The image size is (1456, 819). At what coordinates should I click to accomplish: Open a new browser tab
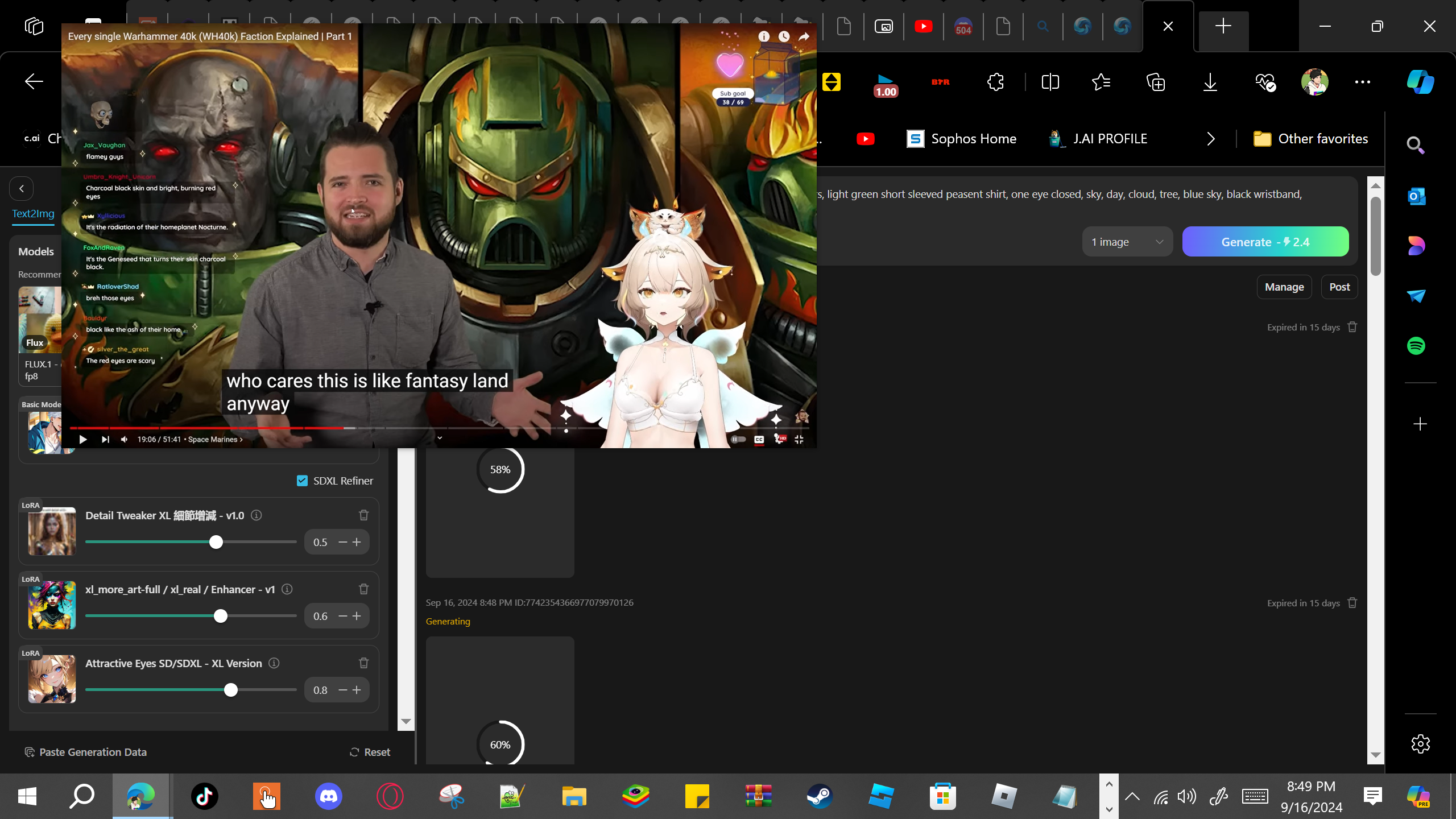[1223, 26]
